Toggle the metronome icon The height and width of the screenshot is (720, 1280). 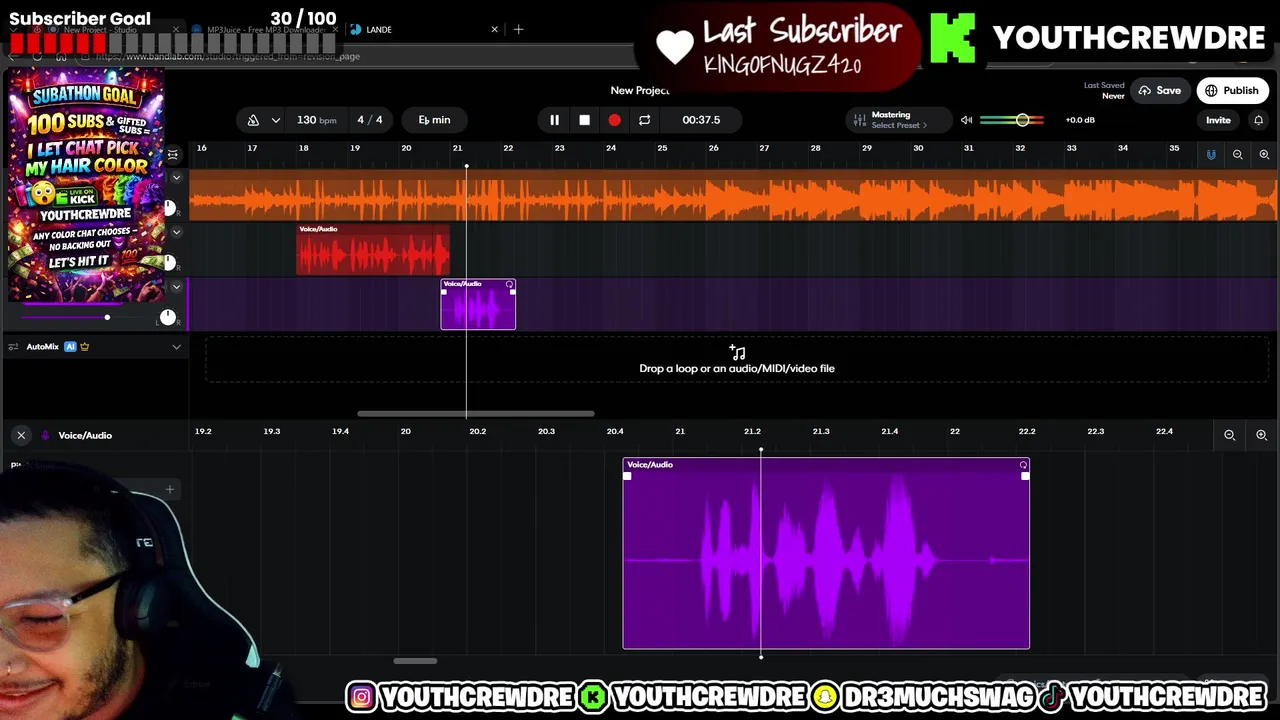pyautogui.click(x=253, y=120)
